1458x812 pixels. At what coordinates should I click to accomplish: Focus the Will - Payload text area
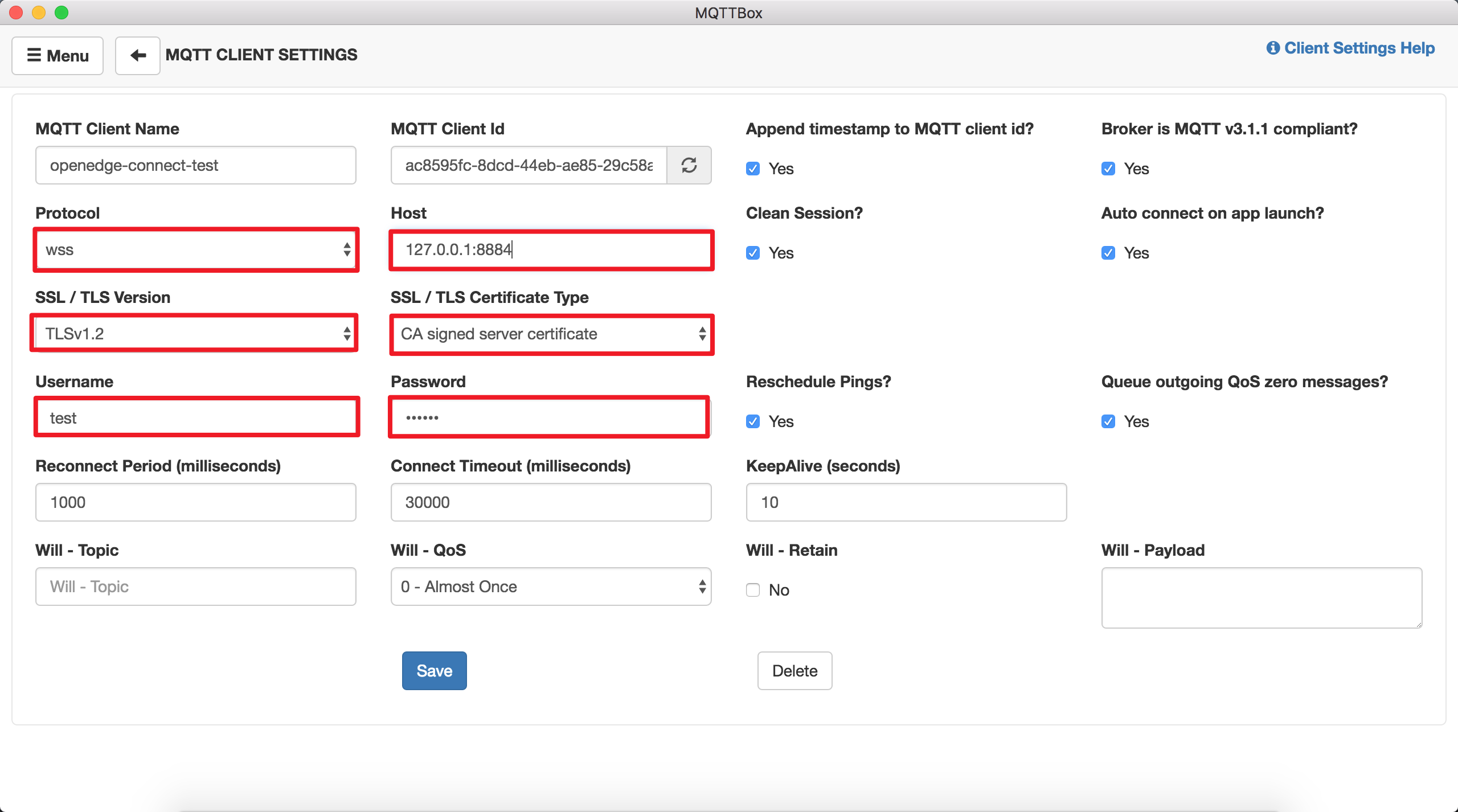coord(1262,598)
